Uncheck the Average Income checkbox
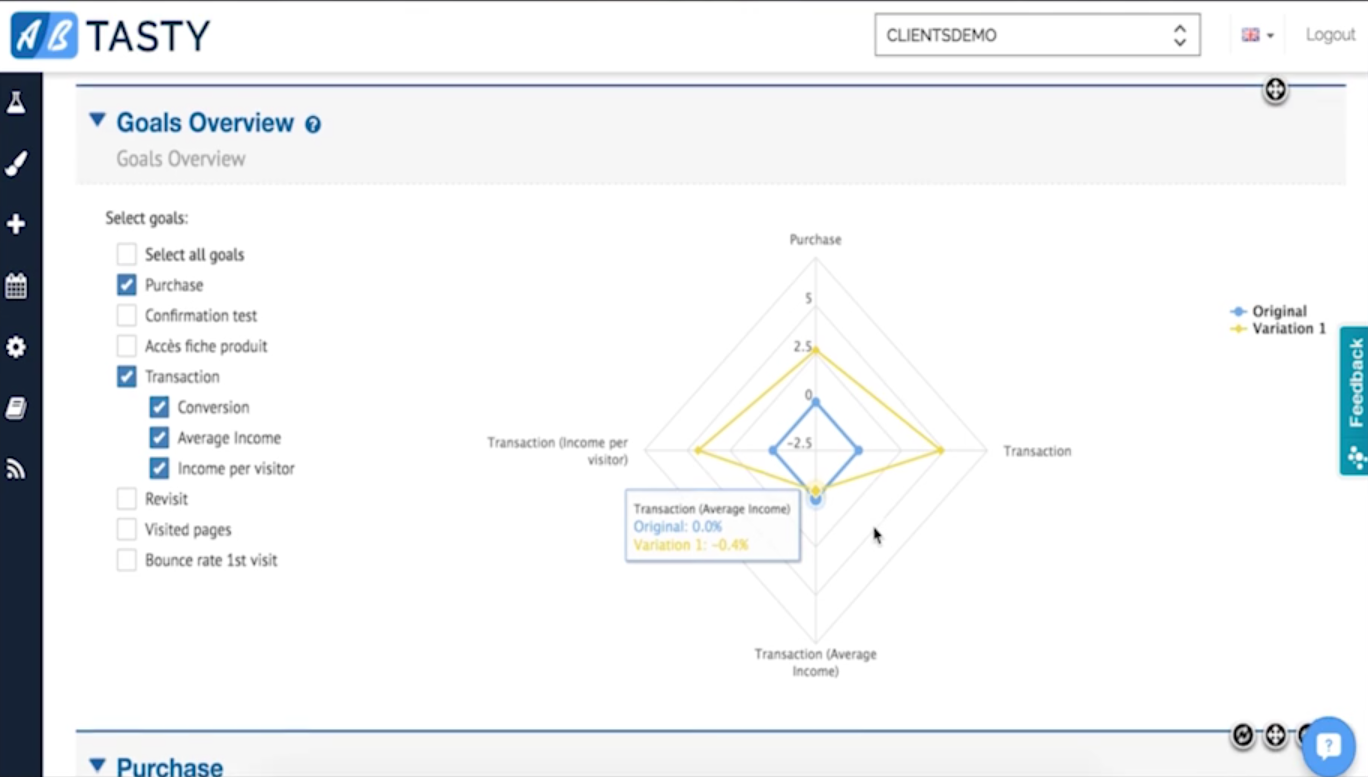 159,438
